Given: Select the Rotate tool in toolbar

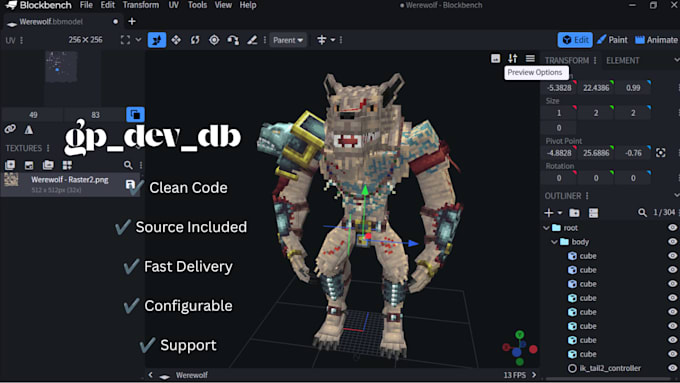Looking at the screenshot, I should (195, 40).
